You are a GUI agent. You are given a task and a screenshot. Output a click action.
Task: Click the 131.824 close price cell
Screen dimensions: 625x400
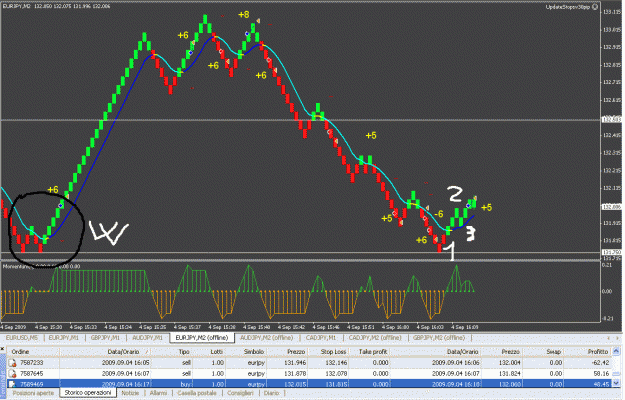[509, 374]
